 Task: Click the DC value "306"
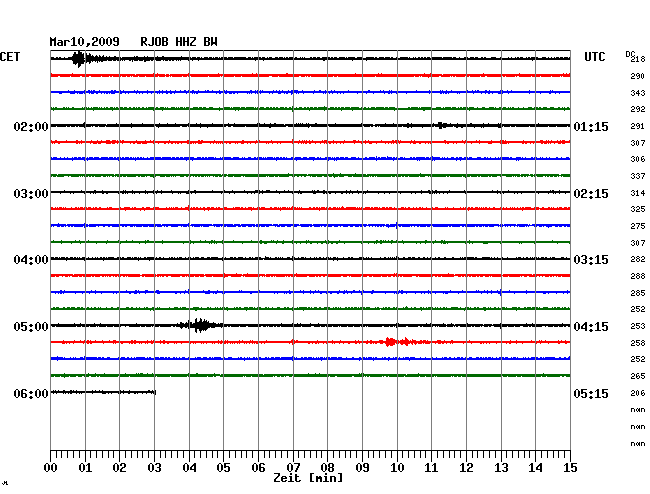pyautogui.click(x=638, y=160)
